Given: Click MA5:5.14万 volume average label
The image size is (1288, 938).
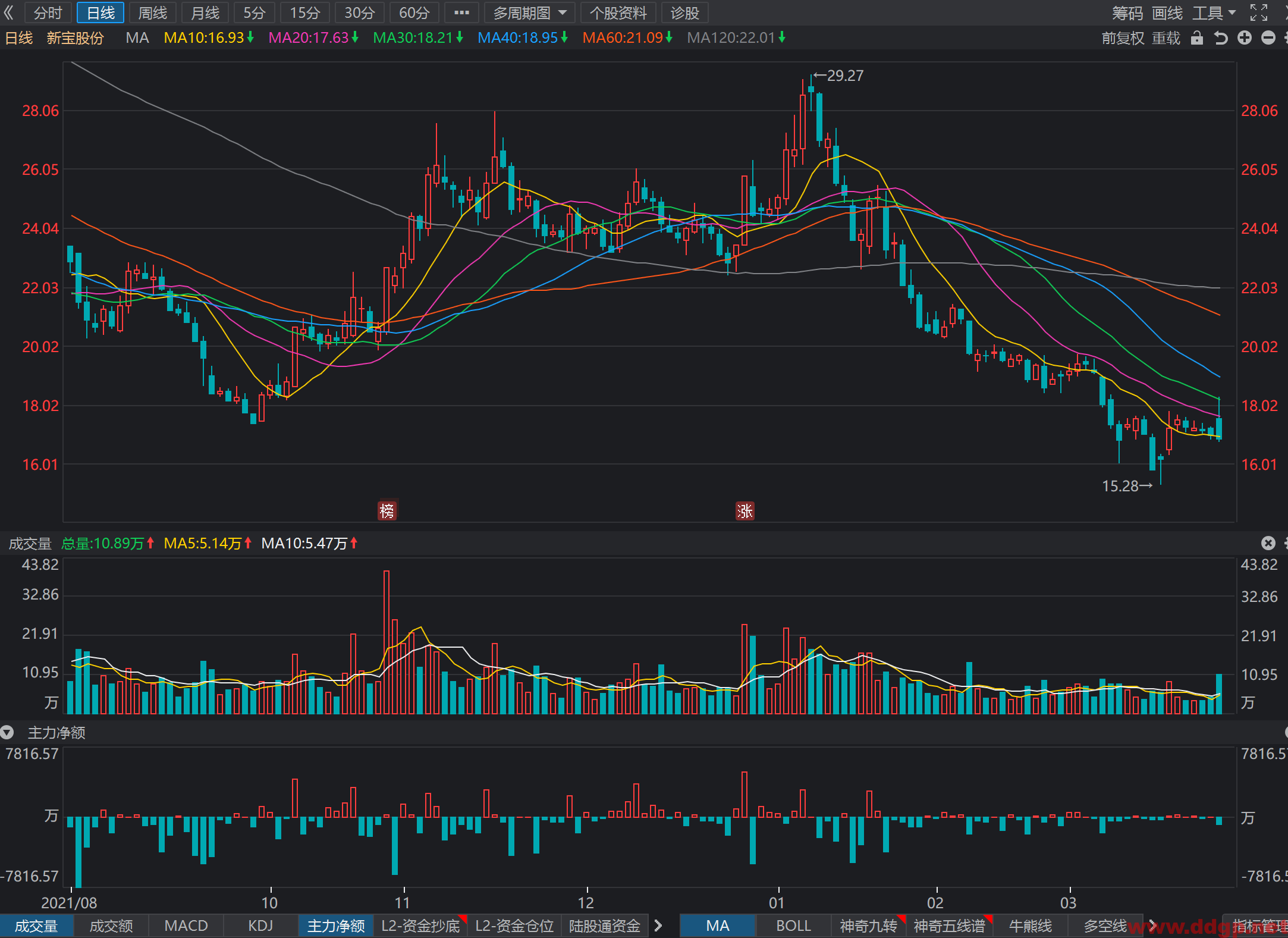Looking at the screenshot, I should point(208,543).
